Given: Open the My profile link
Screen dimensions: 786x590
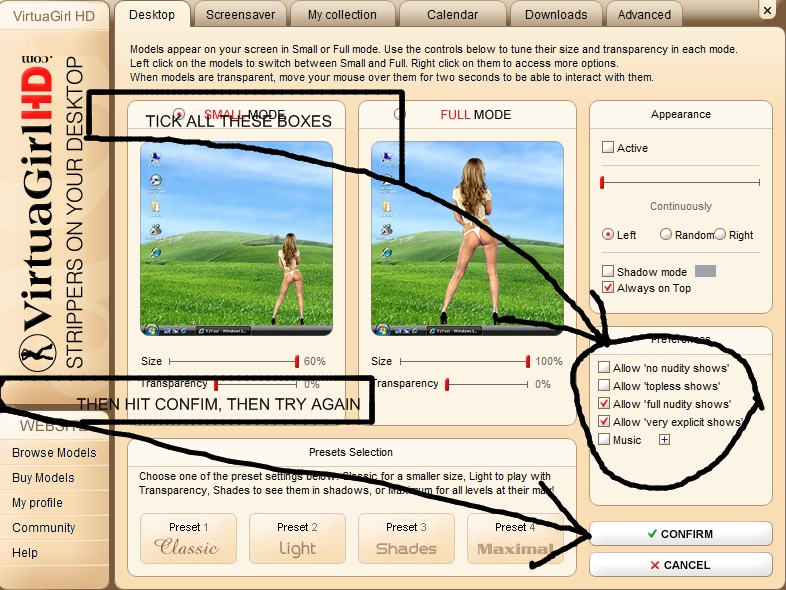Looking at the screenshot, I should tap(37, 503).
